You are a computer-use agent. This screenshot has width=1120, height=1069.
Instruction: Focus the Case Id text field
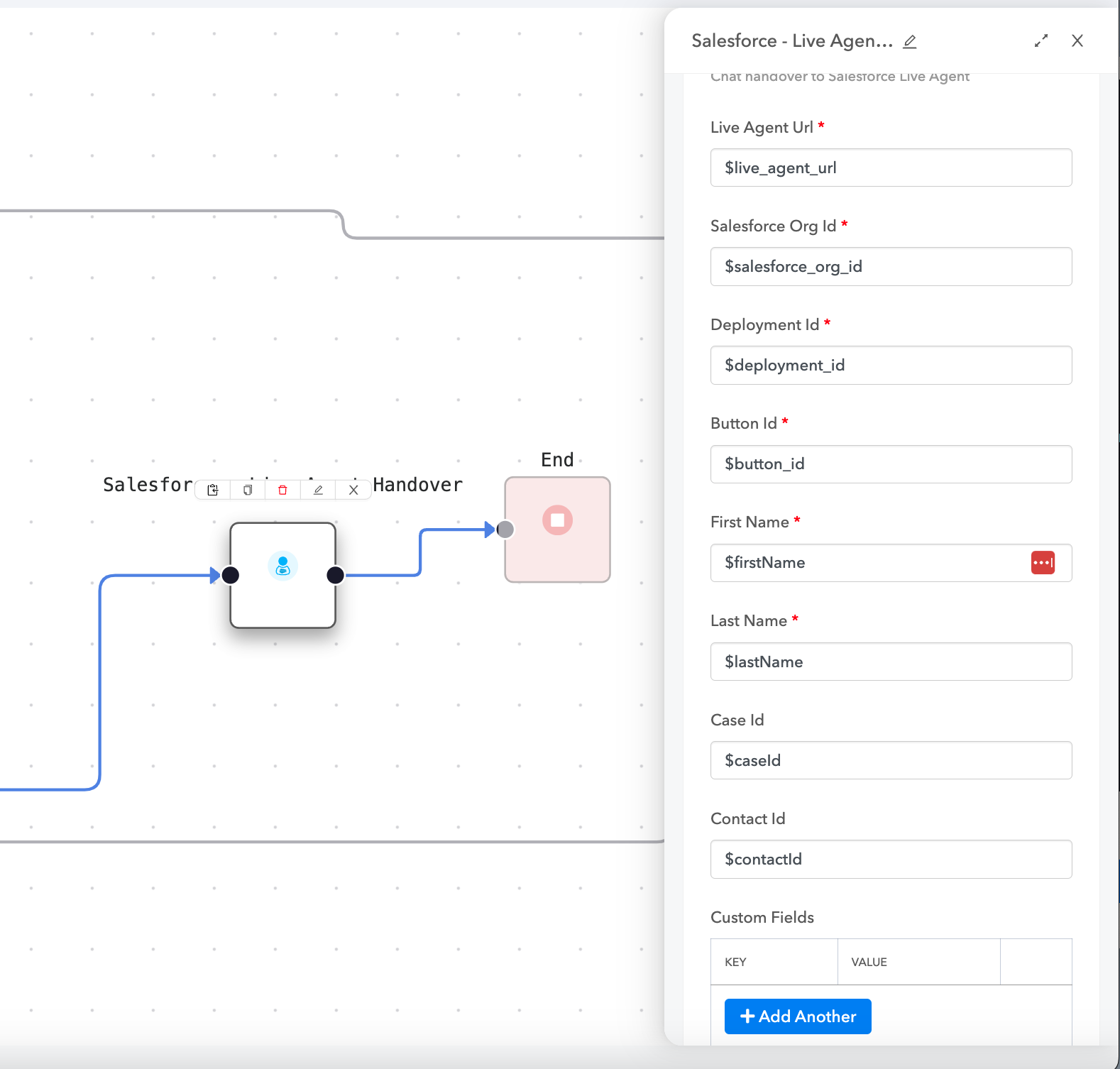pyautogui.click(x=890, y=761)
